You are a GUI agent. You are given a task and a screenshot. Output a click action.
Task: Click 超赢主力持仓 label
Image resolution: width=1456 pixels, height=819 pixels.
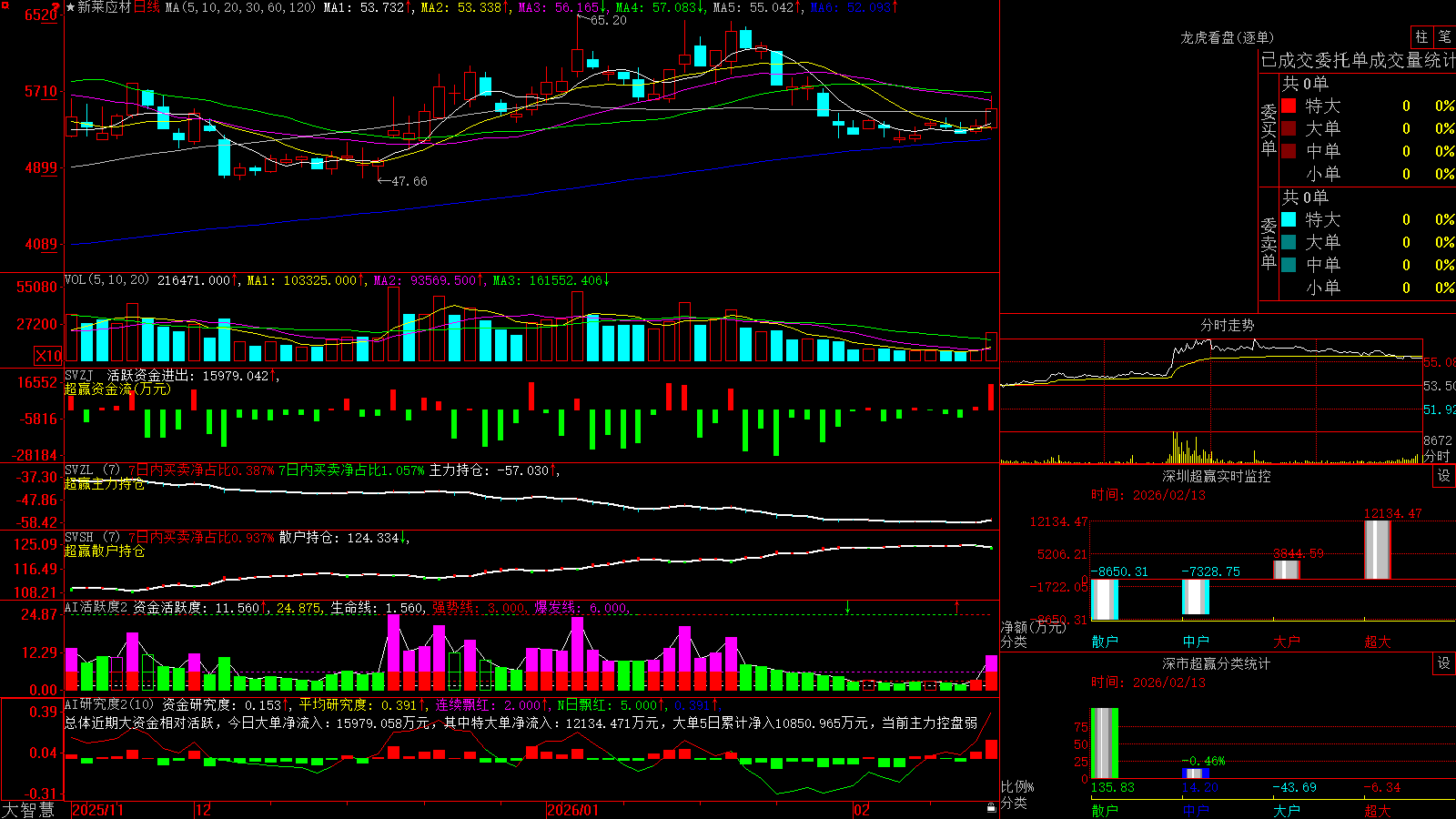pyautogui.click(x=105, y=483)
